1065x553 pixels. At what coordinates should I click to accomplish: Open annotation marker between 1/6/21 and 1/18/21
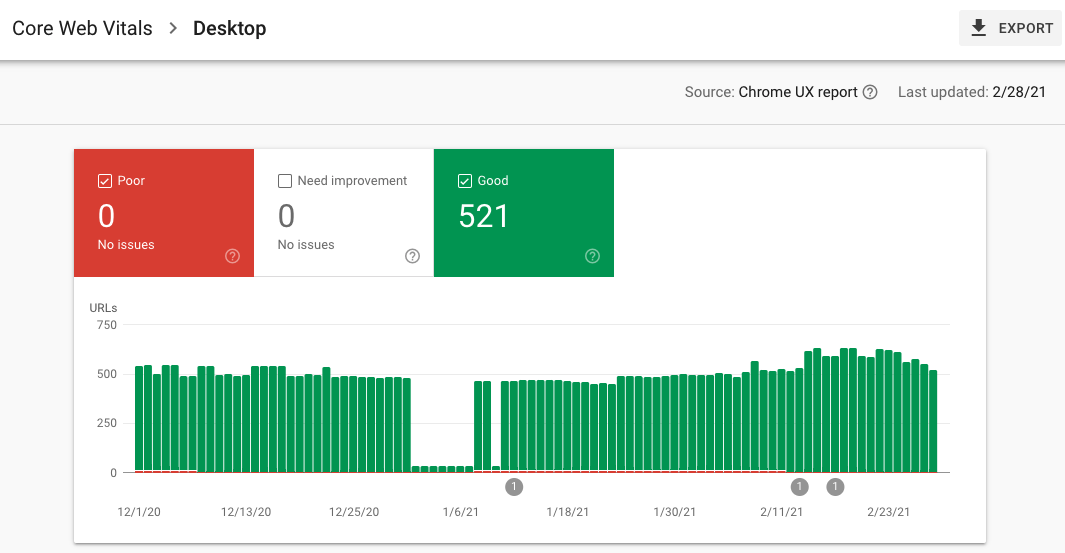514,487
